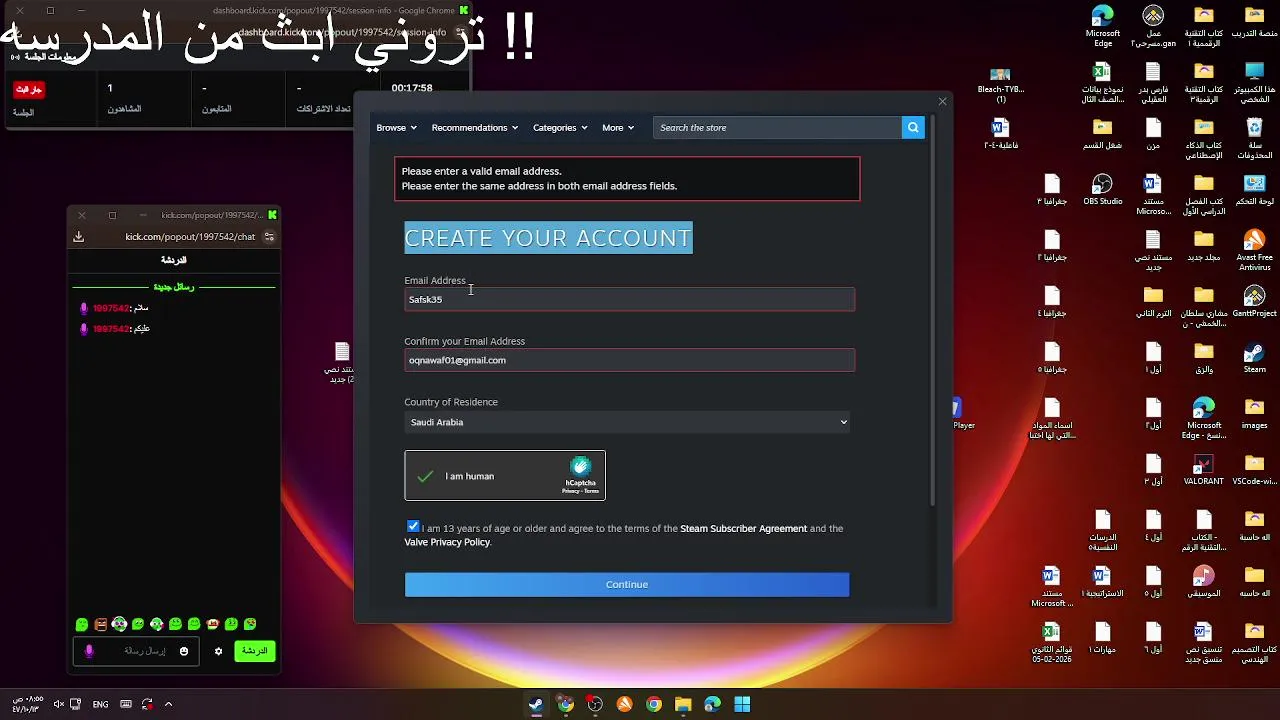Click the volume muted icon in system tray
The image size is (1280, 720).
point(59,704)
